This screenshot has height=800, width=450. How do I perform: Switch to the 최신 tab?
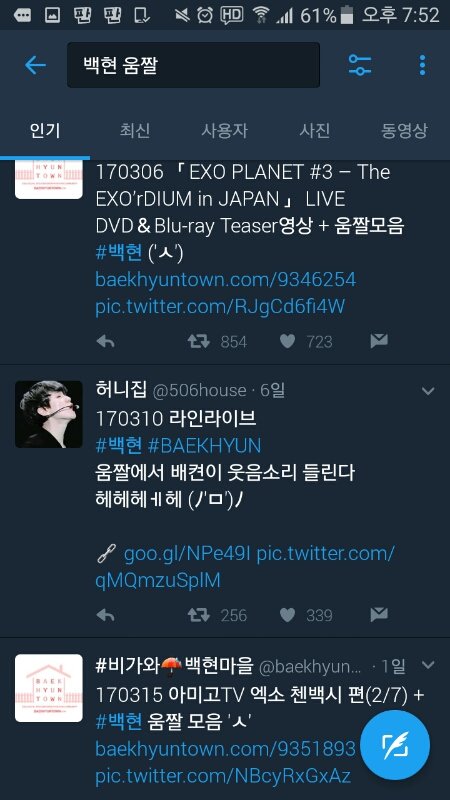pos(135,131)
